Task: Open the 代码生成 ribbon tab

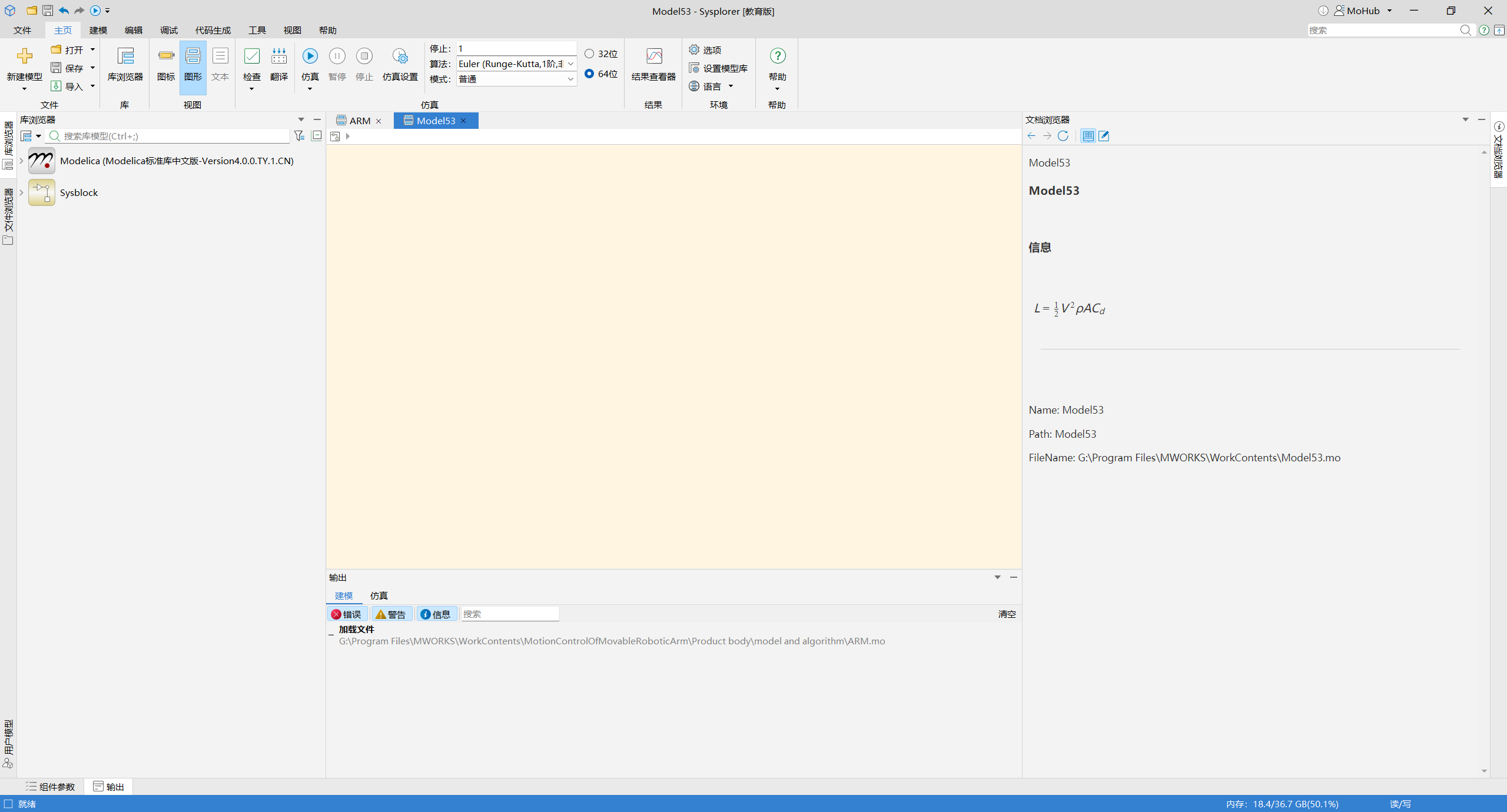Action: [213, 30]
